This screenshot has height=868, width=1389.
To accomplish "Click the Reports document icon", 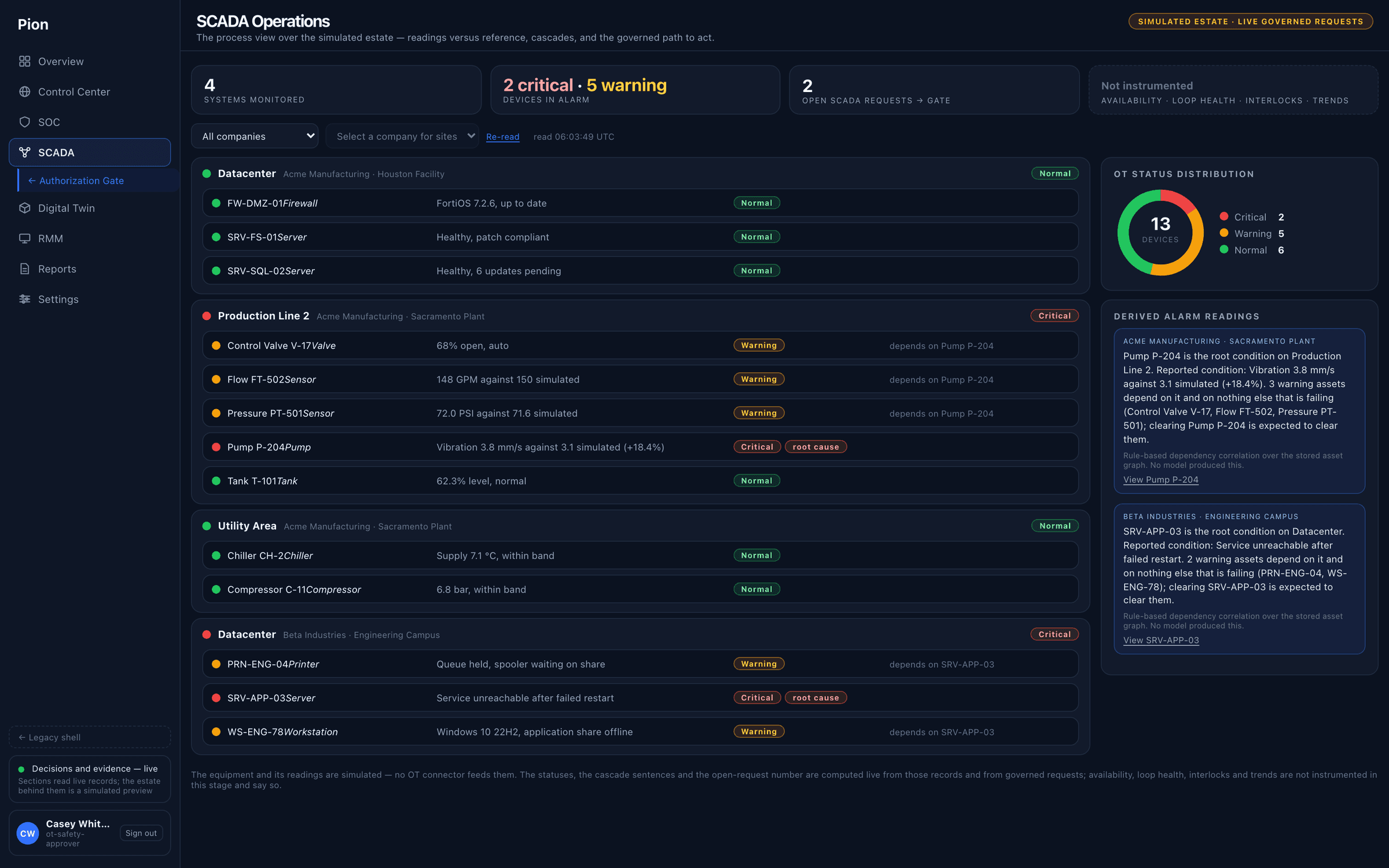I will point(24,269).
